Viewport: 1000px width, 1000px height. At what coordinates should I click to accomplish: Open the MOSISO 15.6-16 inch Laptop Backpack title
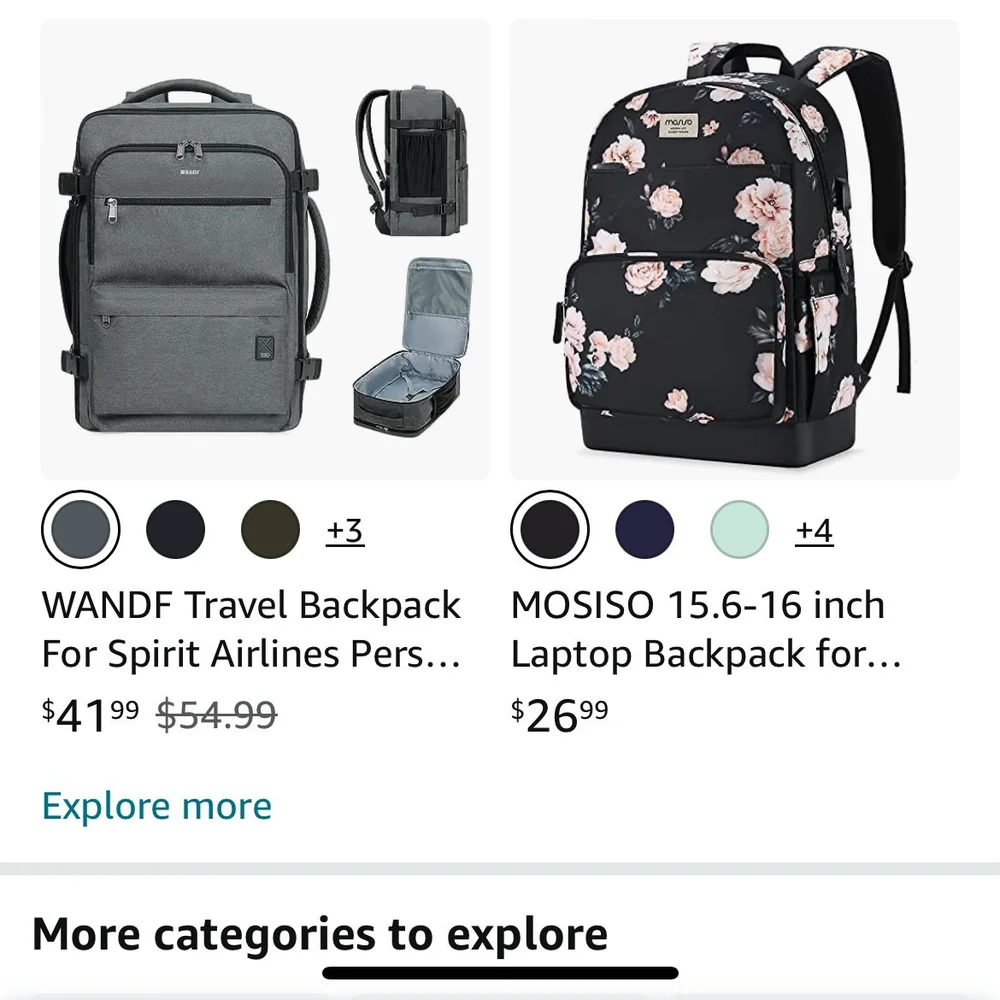click(x=706, y=629)
